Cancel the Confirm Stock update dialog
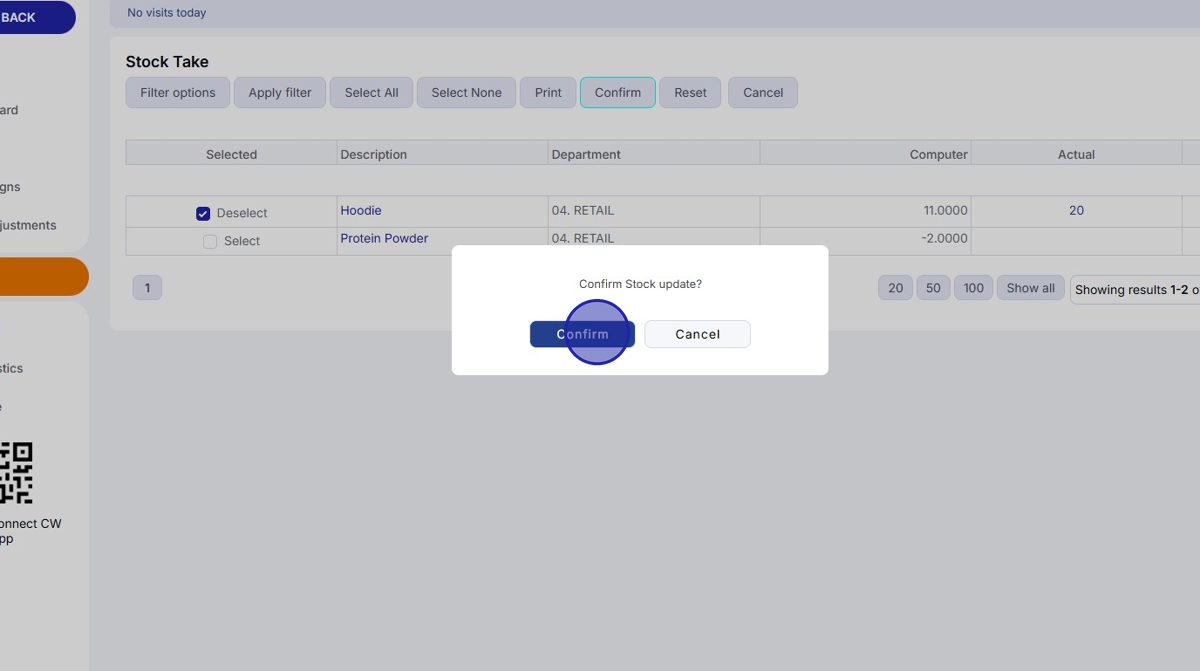The height and width of the screenshot is (671, 1200). [x=697, y=334]
